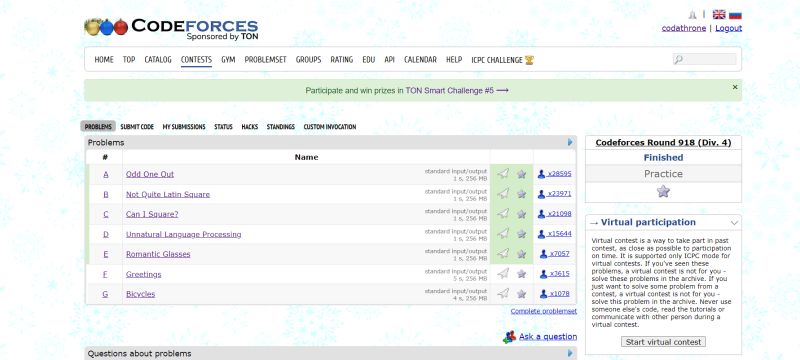
Task: Switch language using the UK flag icon
Action: (719, 14)
